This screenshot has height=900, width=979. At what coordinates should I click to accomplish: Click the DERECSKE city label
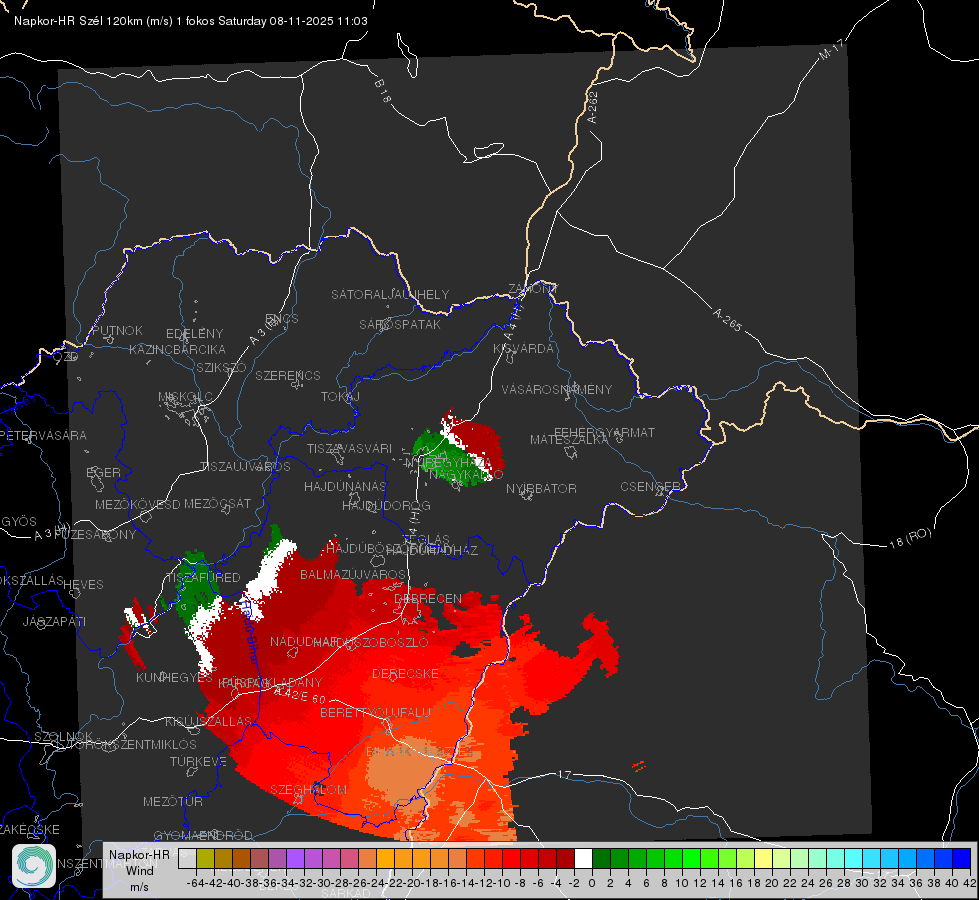point(405,673)
